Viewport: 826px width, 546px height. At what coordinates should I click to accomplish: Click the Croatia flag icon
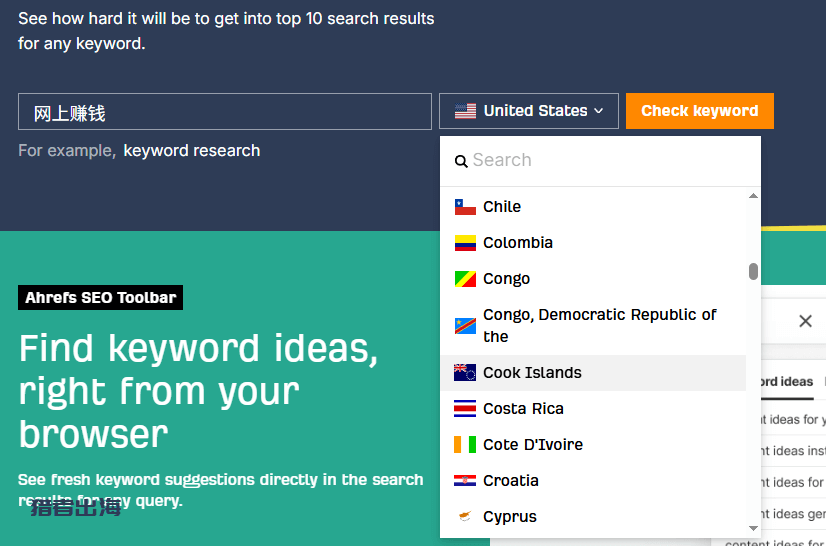click(x=465, y=481)
